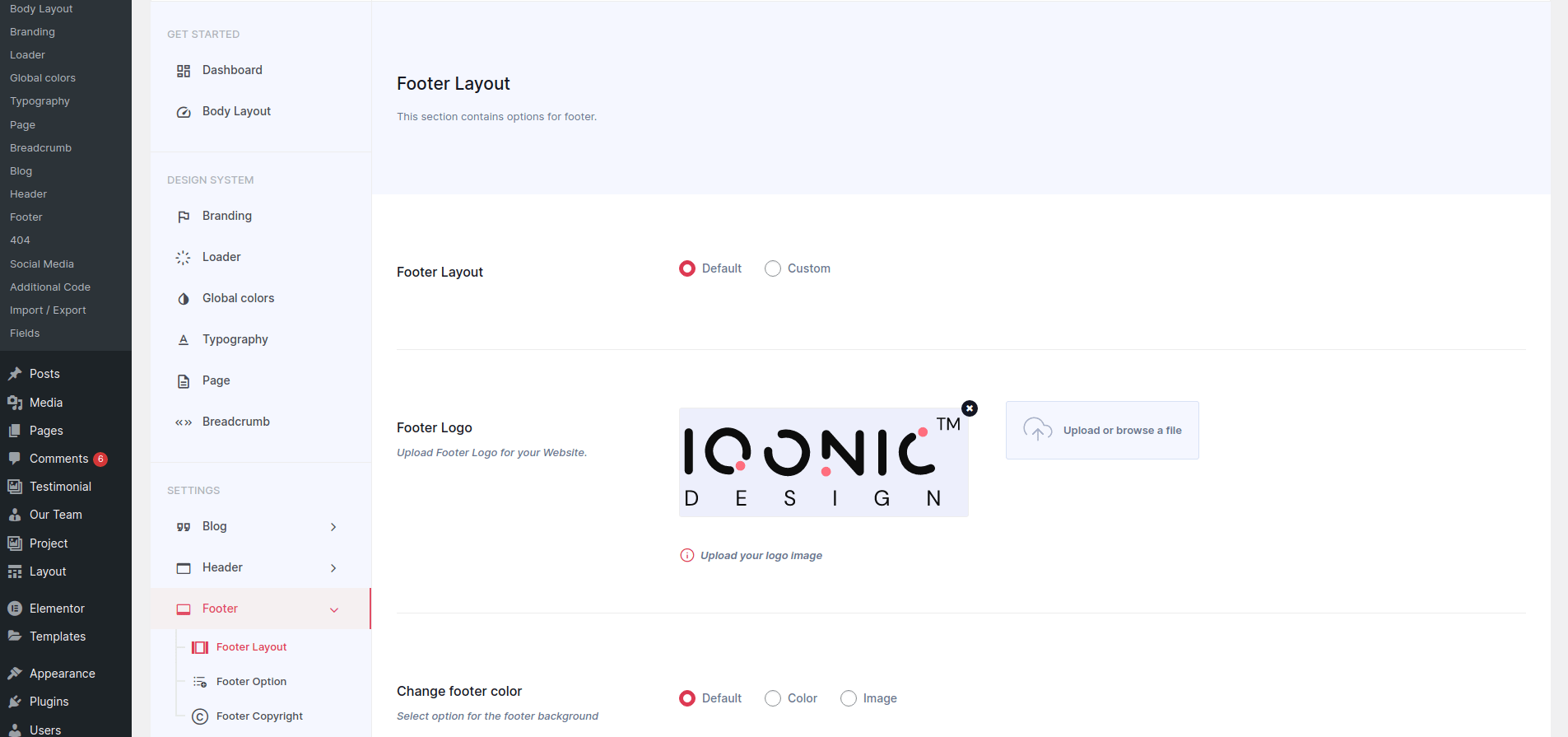Expand the Blog settings chevron
The image size is (1568, 737).
click(x=333, y=527)
